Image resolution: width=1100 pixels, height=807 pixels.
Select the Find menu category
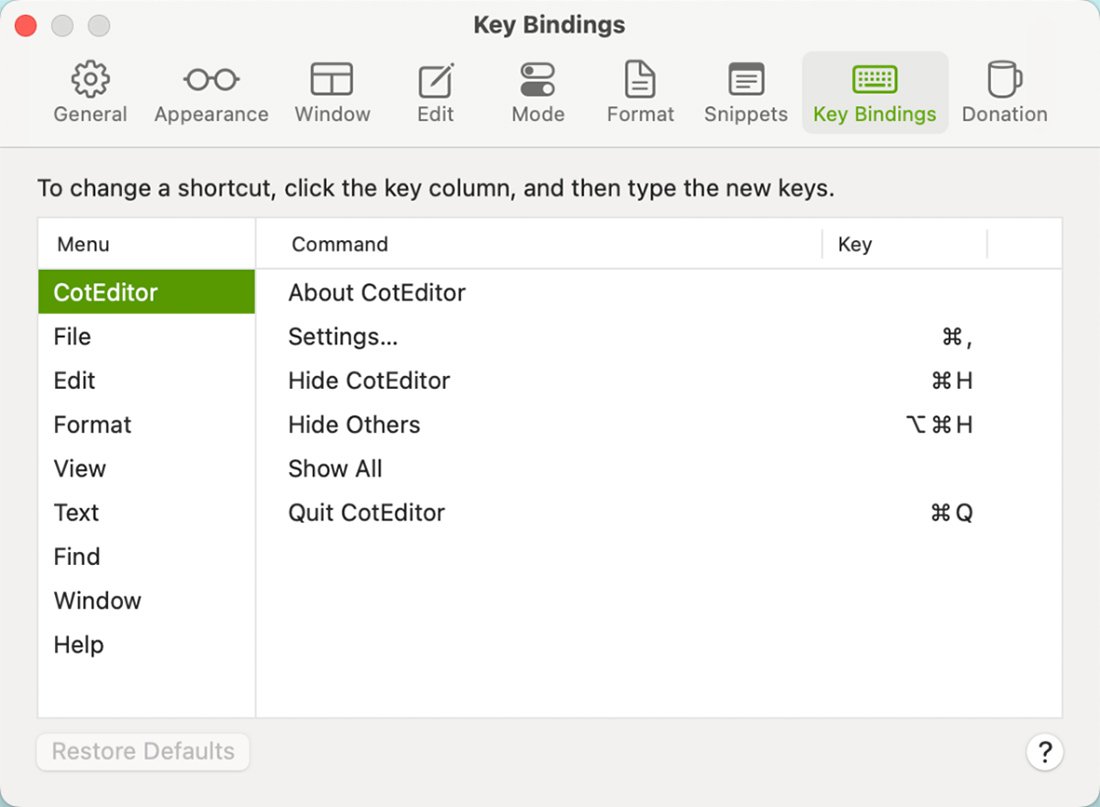click(x=77, y=557)
